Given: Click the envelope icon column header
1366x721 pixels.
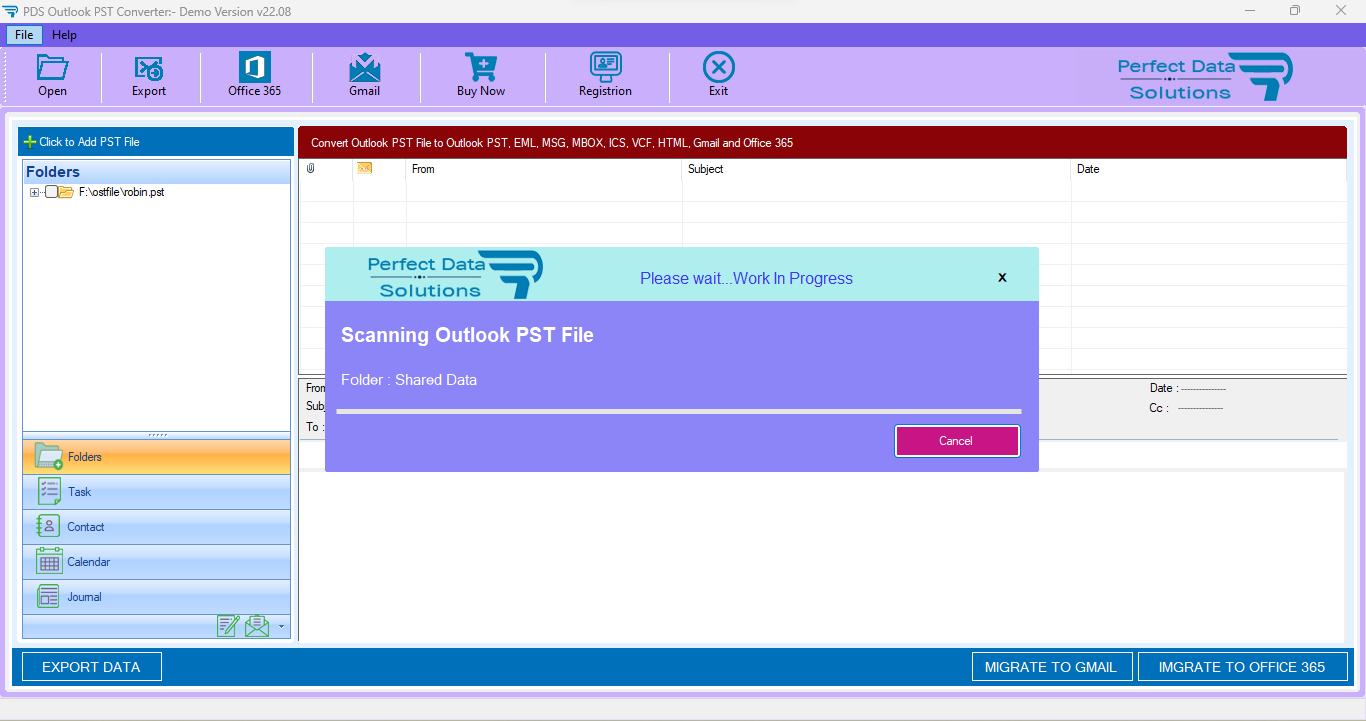Looking at the screenshot, I should 364,168.
